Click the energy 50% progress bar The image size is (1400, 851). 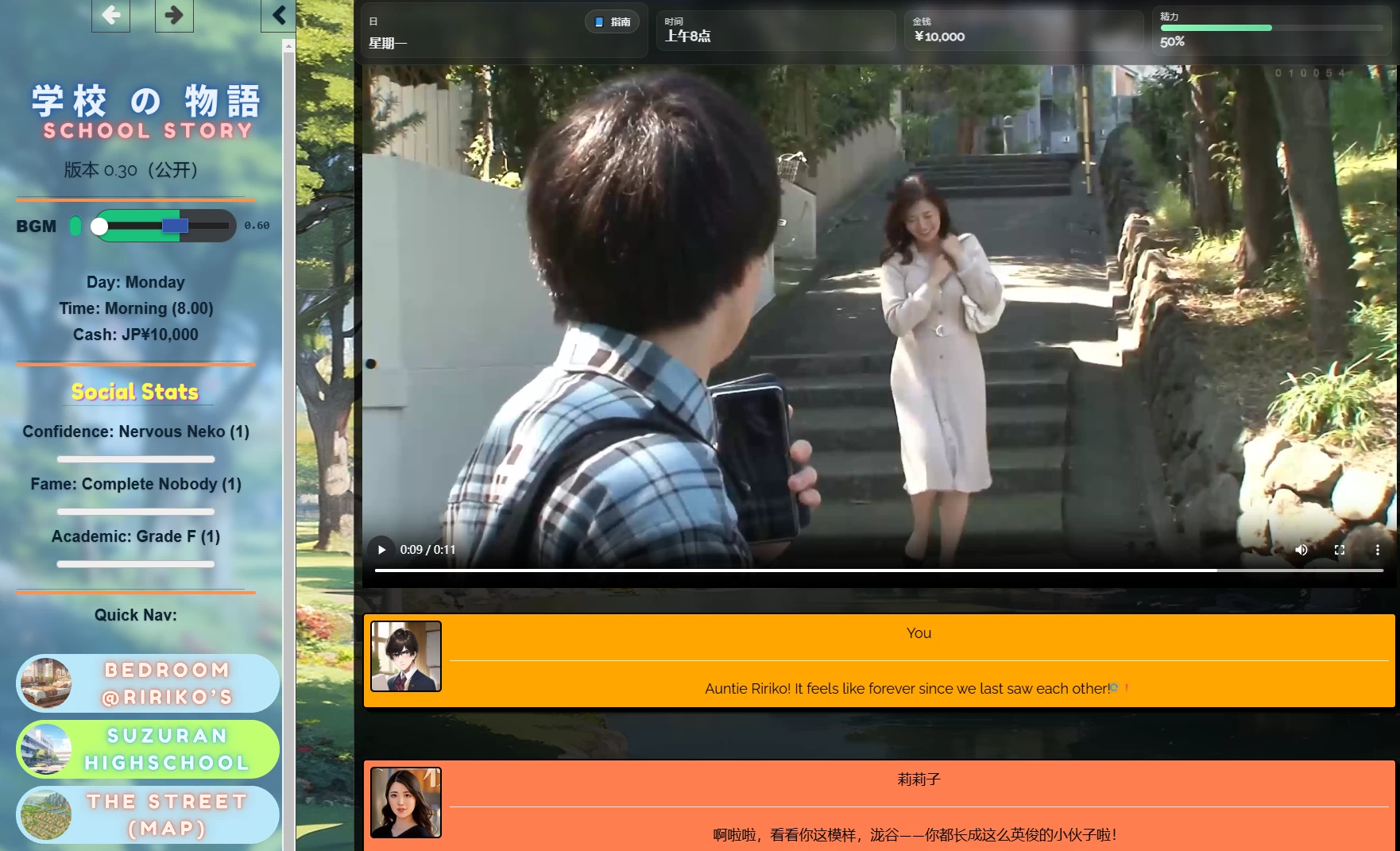coord(1270,28)
